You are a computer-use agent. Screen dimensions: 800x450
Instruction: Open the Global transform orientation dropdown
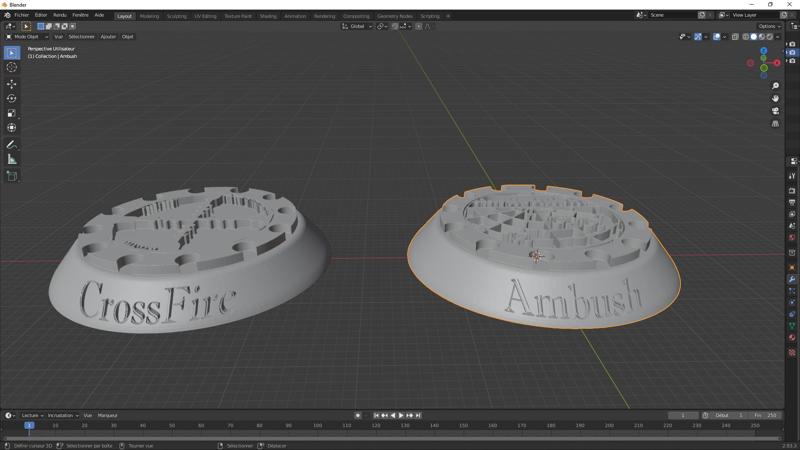pos(357,26)
